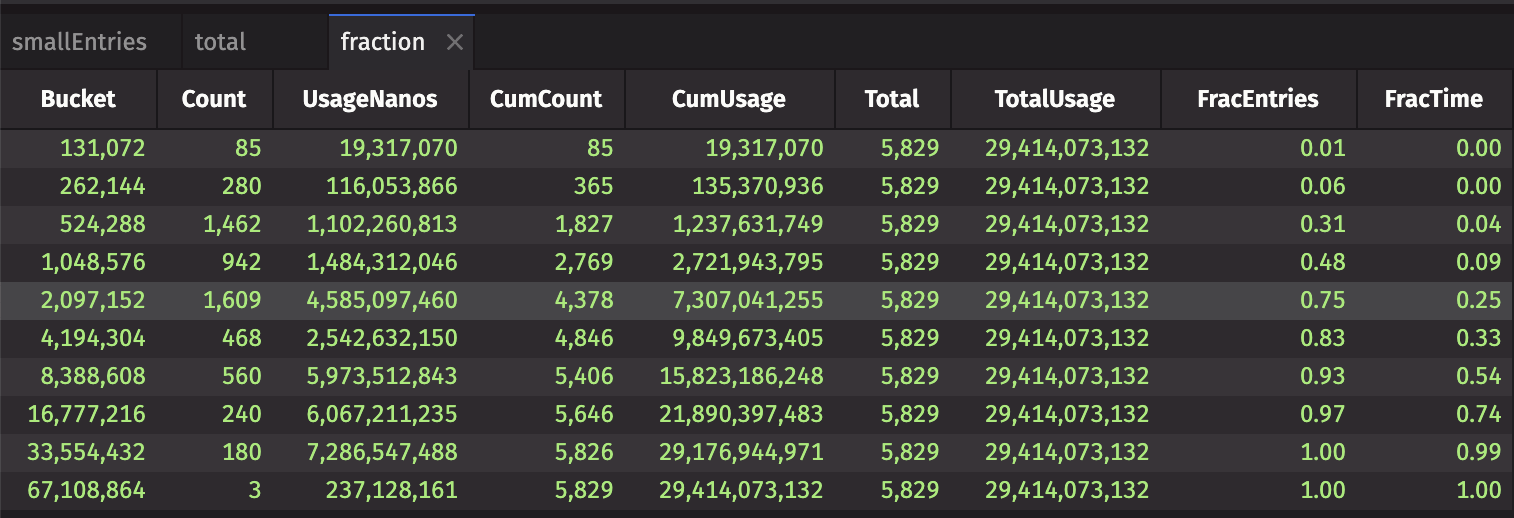Select the TotalUsage column header

click(x=1054, y=99)
